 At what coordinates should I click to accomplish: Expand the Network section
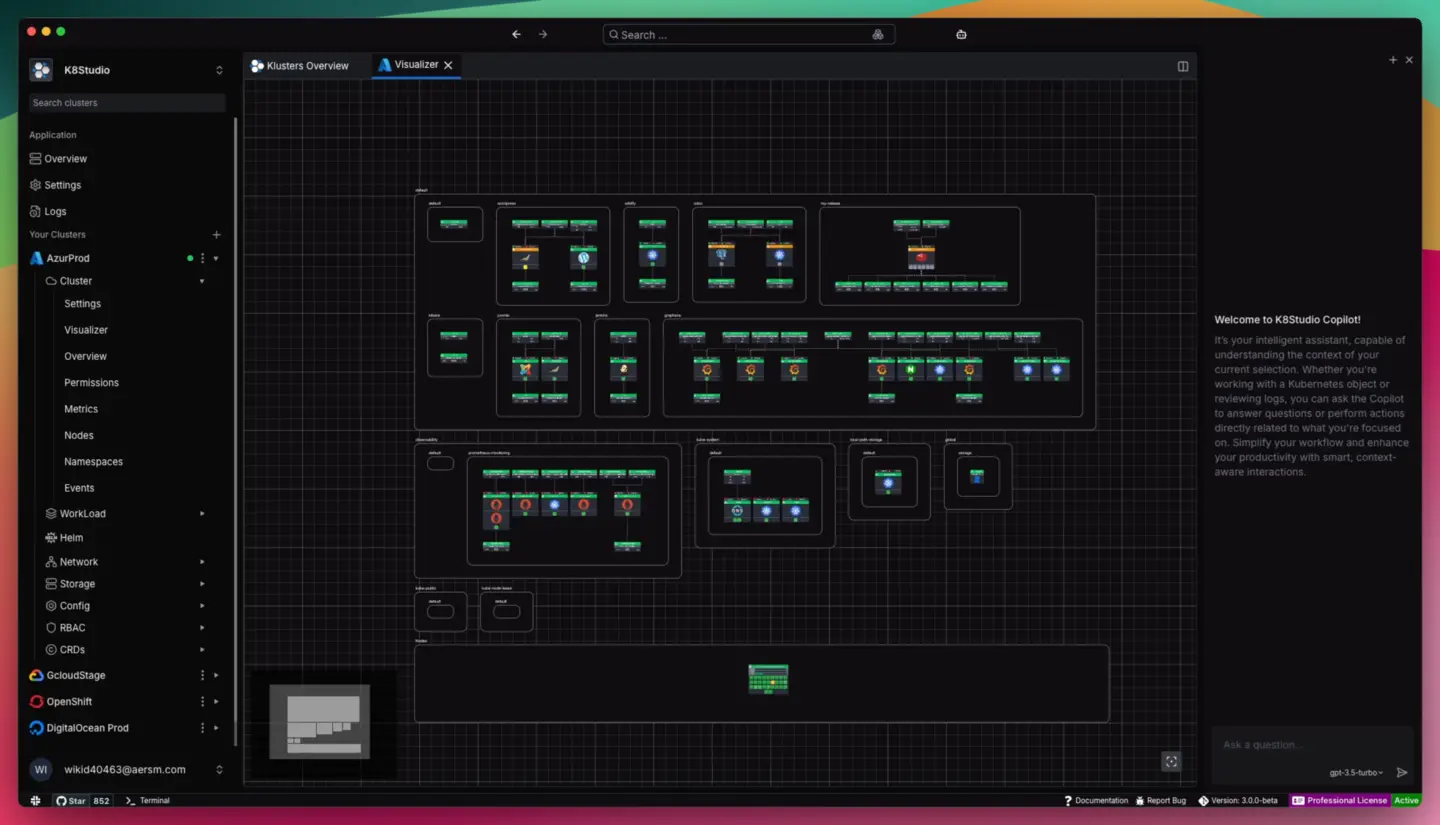pos(202,562)
